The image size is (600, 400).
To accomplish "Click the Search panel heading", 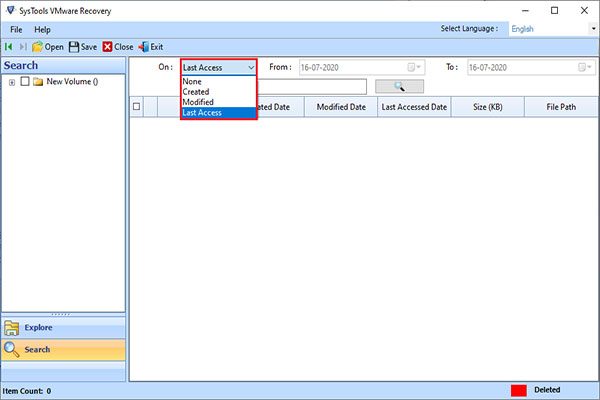I will click(x=21, y=65).
